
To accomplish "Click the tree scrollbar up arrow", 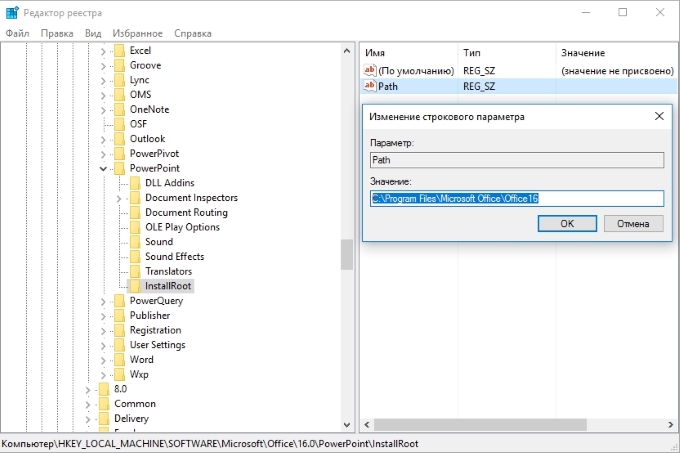I will coord(347,51).
